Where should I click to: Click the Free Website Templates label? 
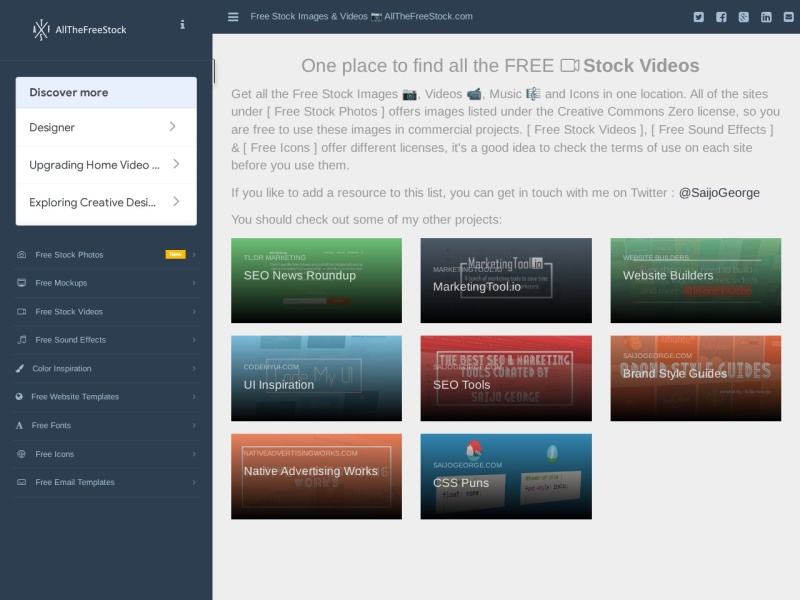(x=75, y=396)
